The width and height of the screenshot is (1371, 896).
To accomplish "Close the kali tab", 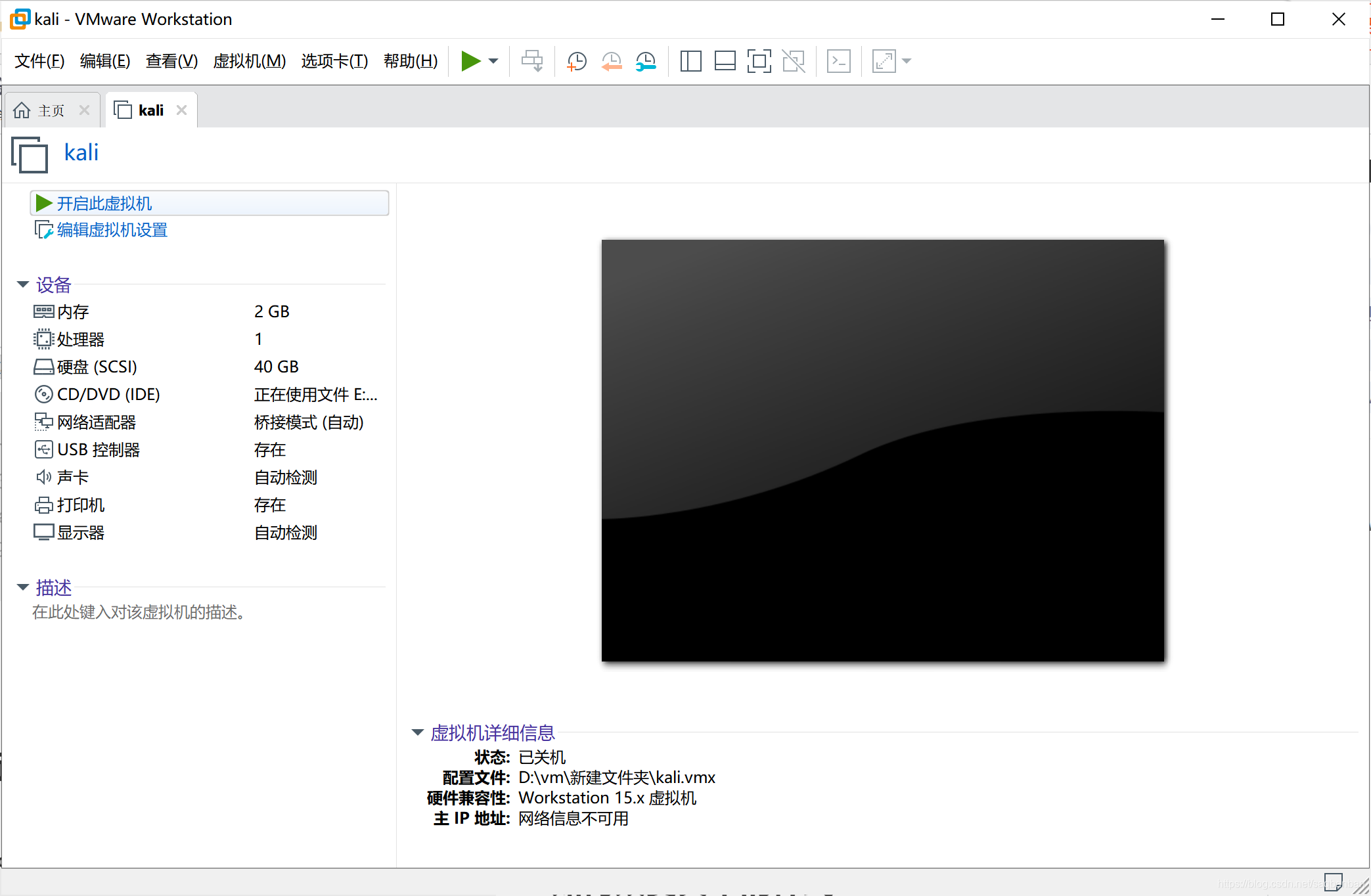I will coord(182,110).
